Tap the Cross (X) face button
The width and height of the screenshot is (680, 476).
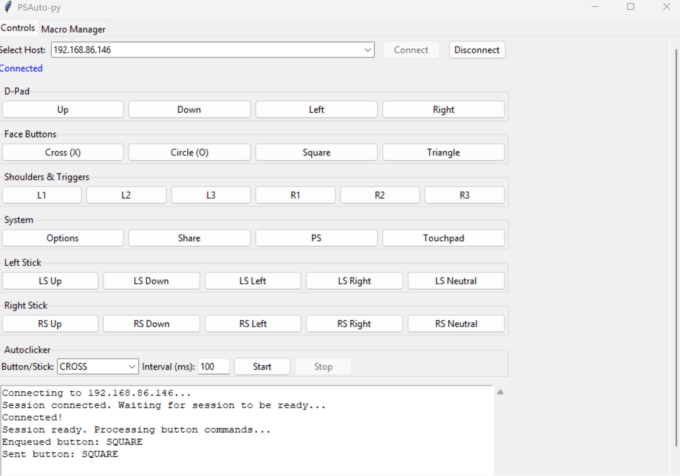pos(63,153)
